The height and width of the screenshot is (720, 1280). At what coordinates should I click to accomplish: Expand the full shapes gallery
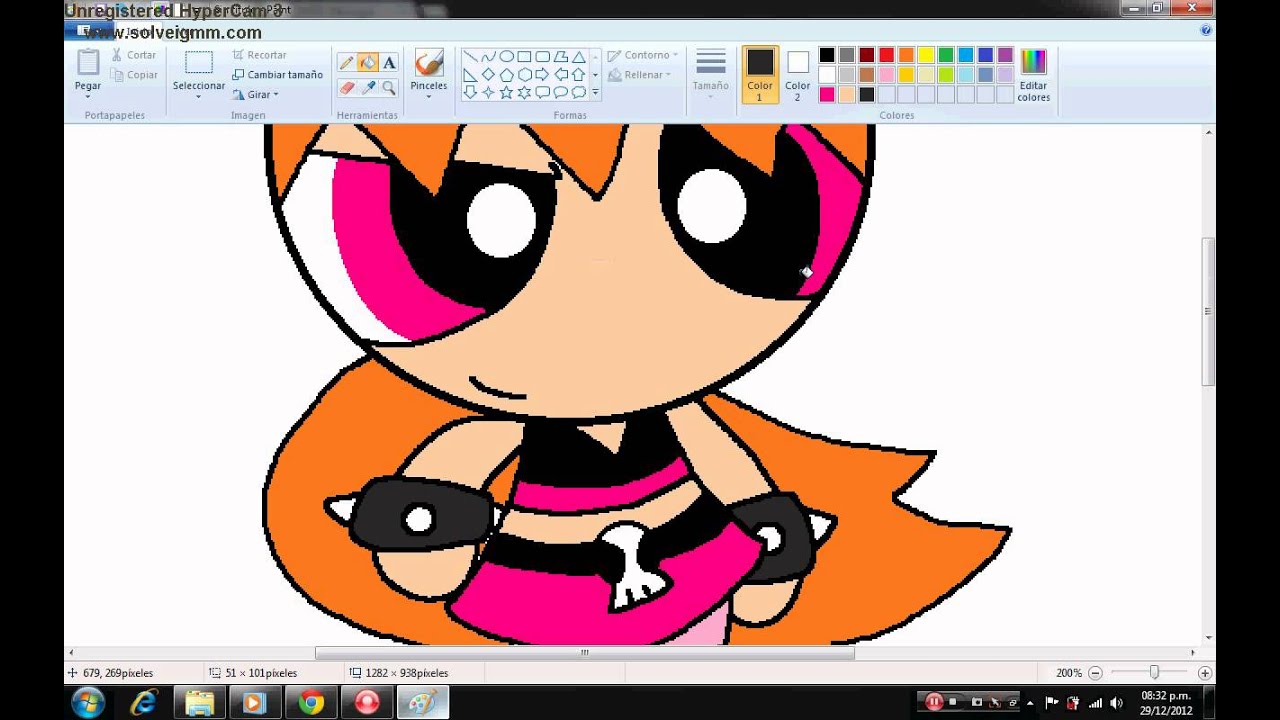[x=595, y=93]
